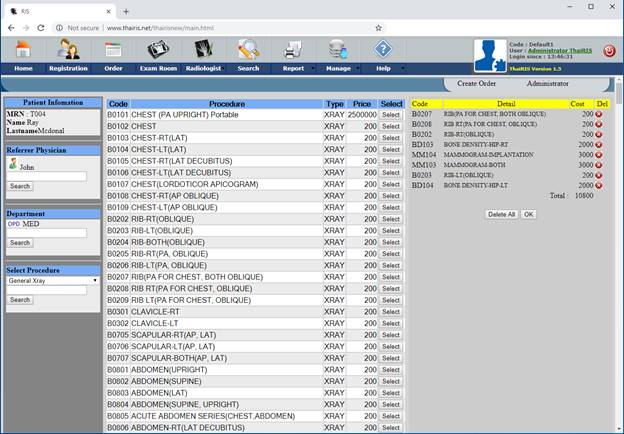Image resolution: width=624 pixels, height=434 pixels.
Task: Expand the General Xray procedure dropdown
Action: [52, 281]
